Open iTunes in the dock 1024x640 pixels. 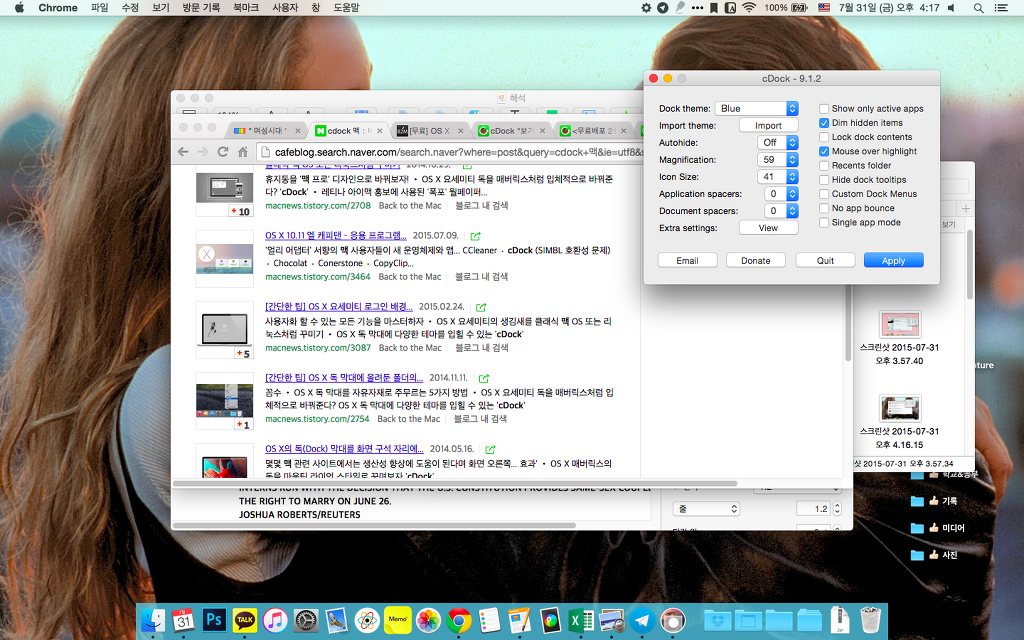coord(276,620)
